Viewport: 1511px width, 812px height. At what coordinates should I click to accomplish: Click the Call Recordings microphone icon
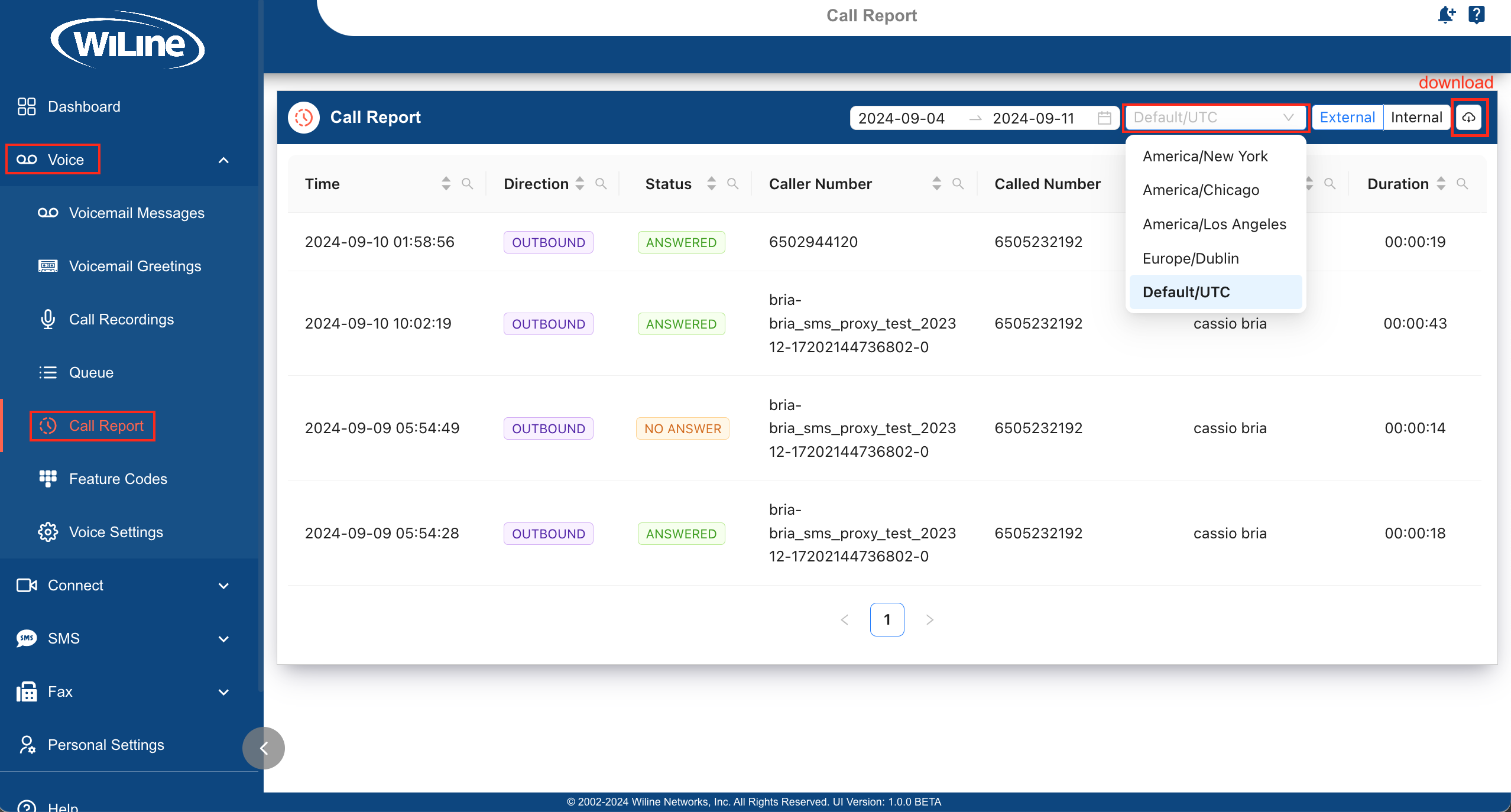[48, 319]
